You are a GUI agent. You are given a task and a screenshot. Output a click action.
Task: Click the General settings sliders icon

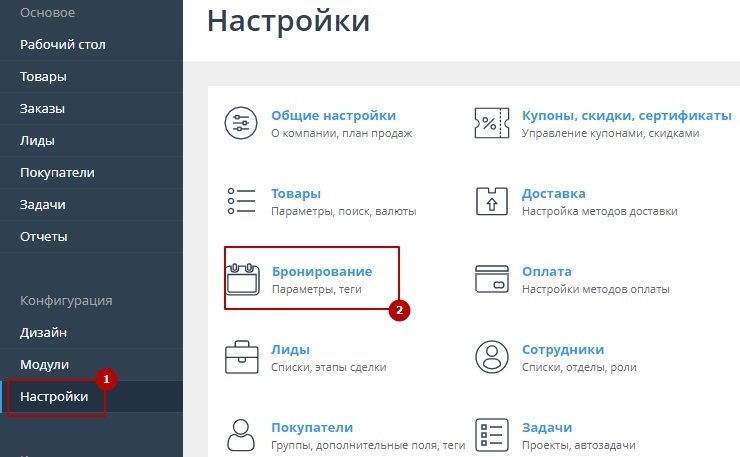point(242,124)
